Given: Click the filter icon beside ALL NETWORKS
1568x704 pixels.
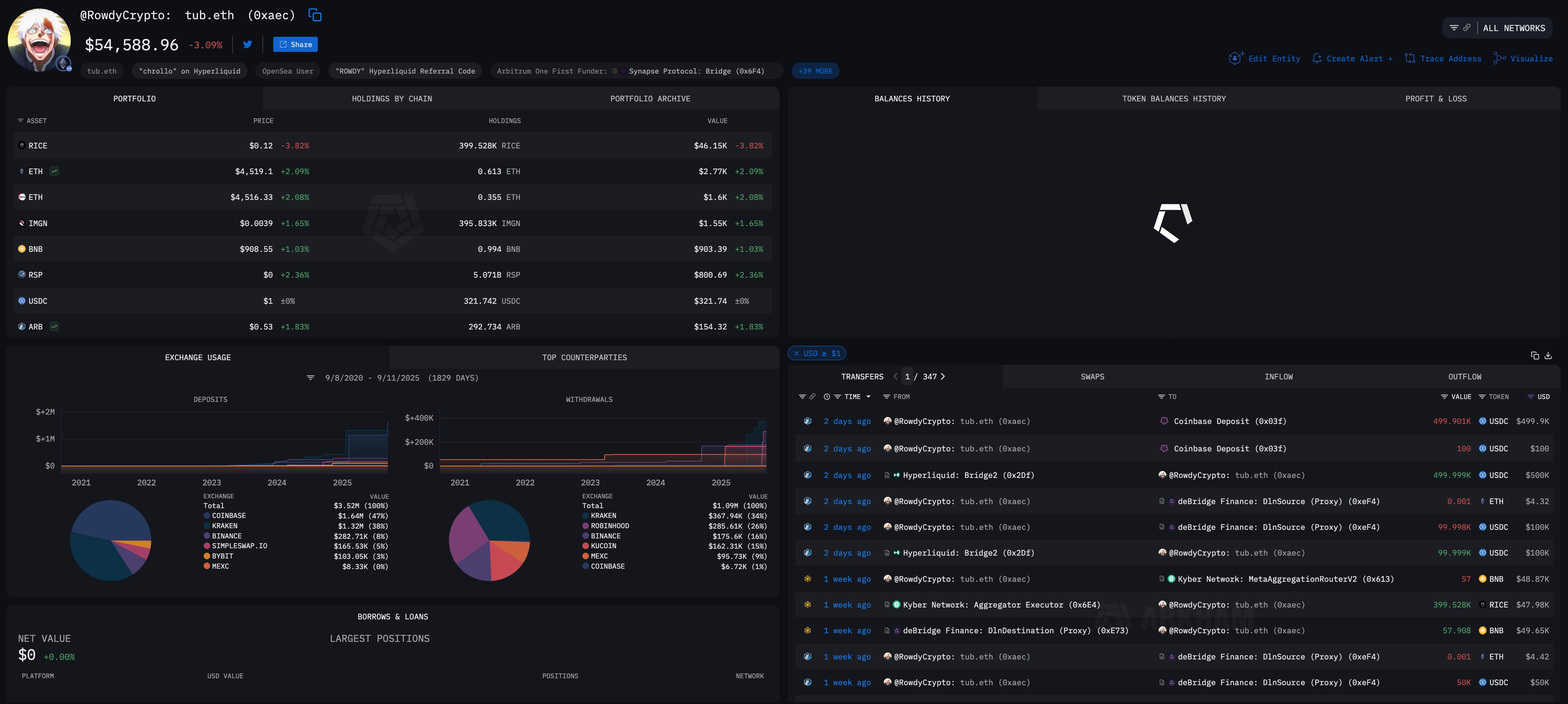Looking at the screenshot, I should click(1453, 28).
